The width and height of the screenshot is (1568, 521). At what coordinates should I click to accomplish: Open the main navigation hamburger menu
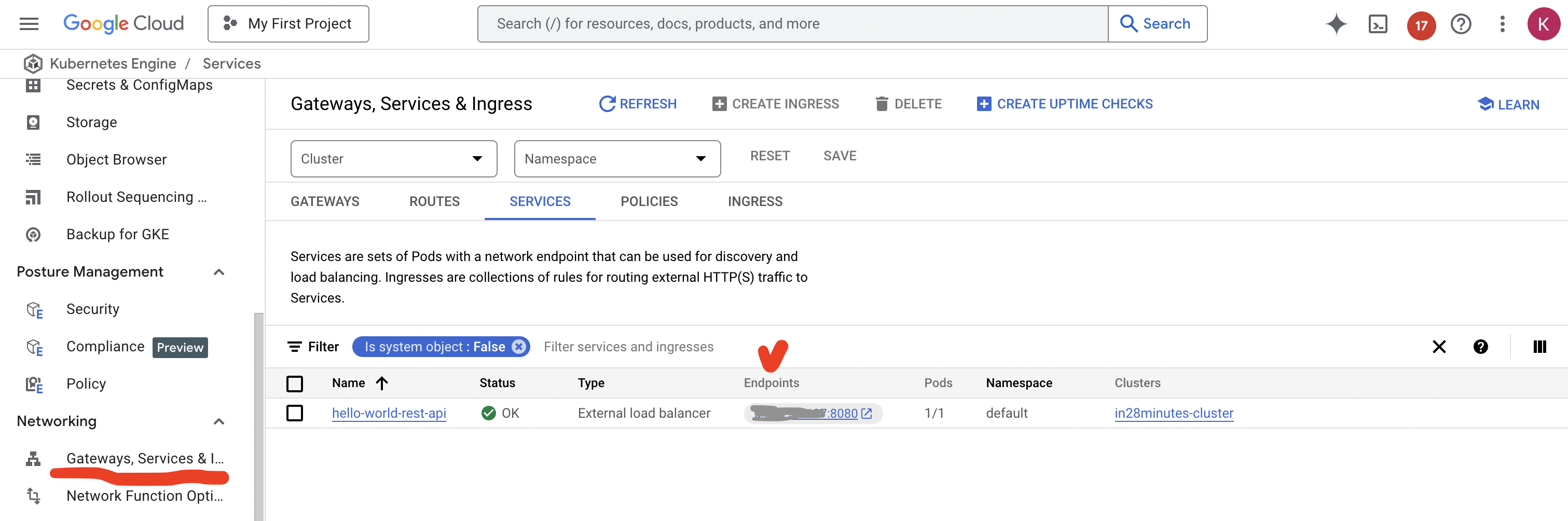point(29,24)
